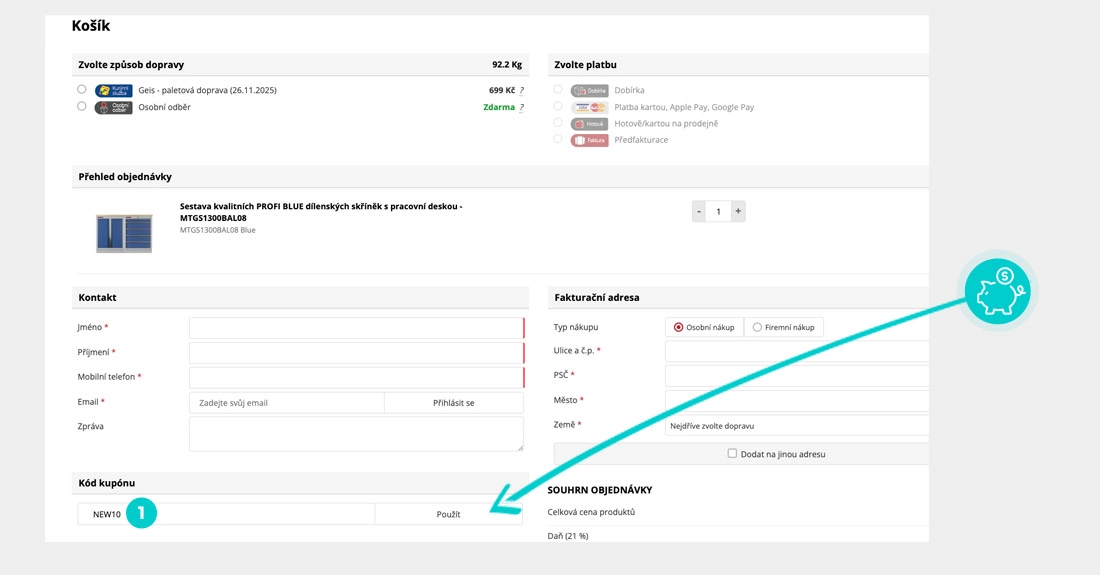The image size is (1100, 575).
Task: Open the Země country dropdown
Action: click(x=797, y=425)
